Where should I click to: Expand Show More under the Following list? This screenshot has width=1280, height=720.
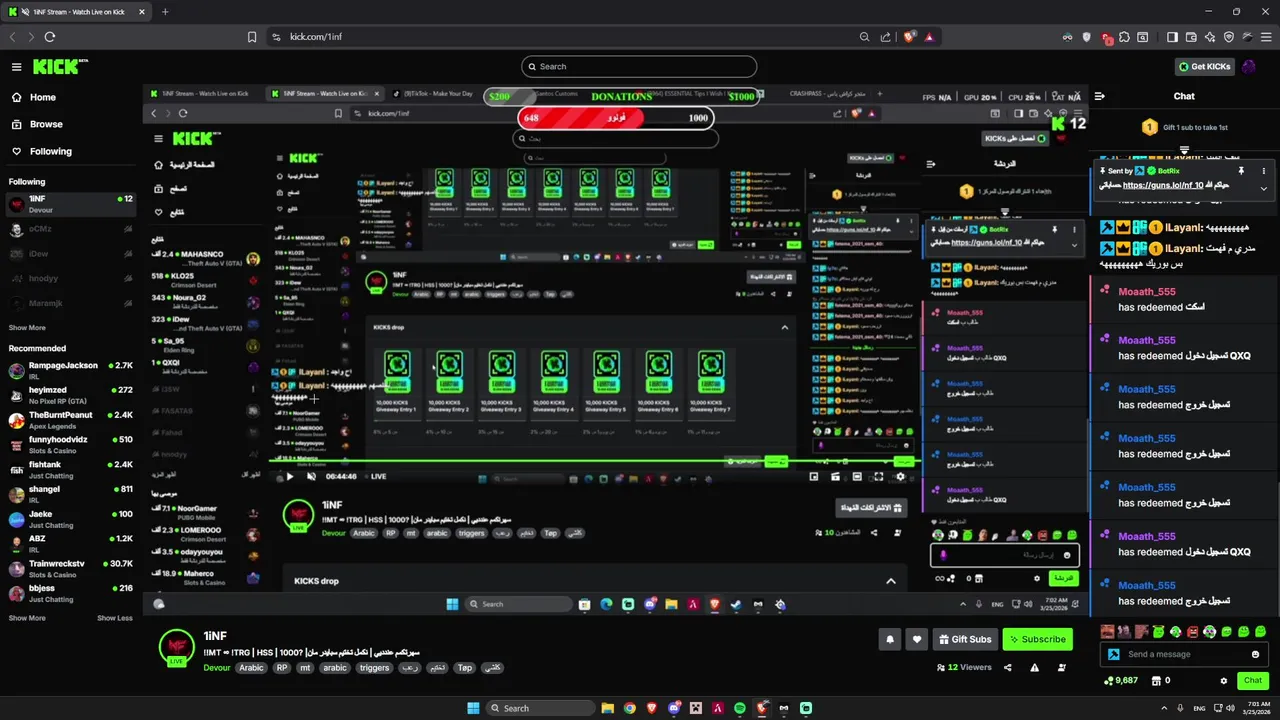[27, 328]
